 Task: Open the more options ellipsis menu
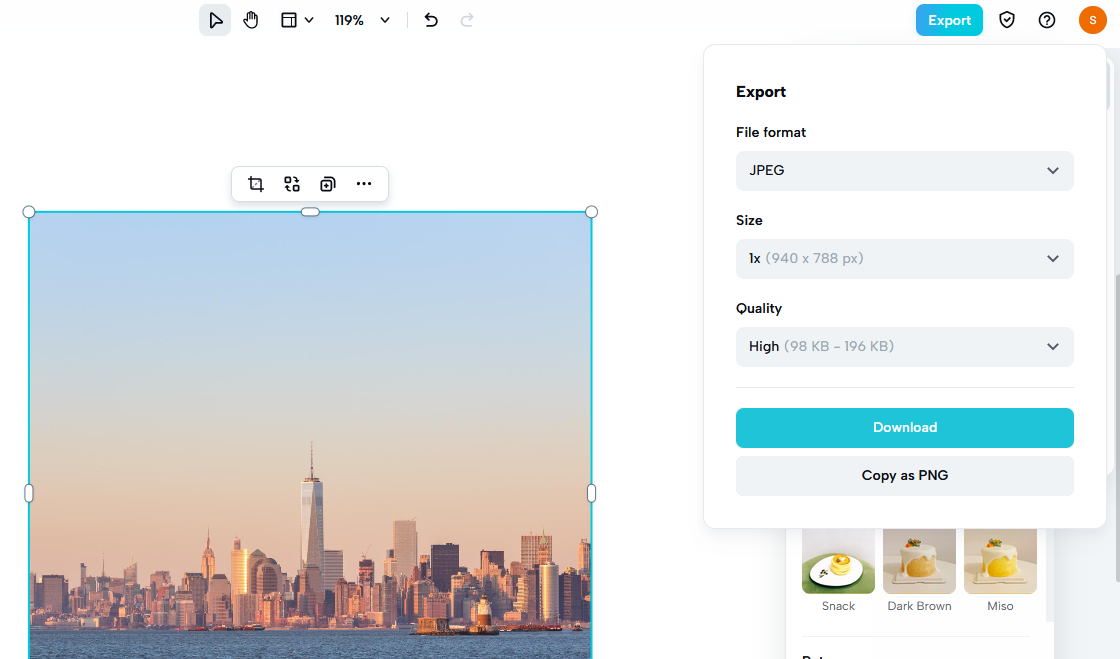(364, 184)
